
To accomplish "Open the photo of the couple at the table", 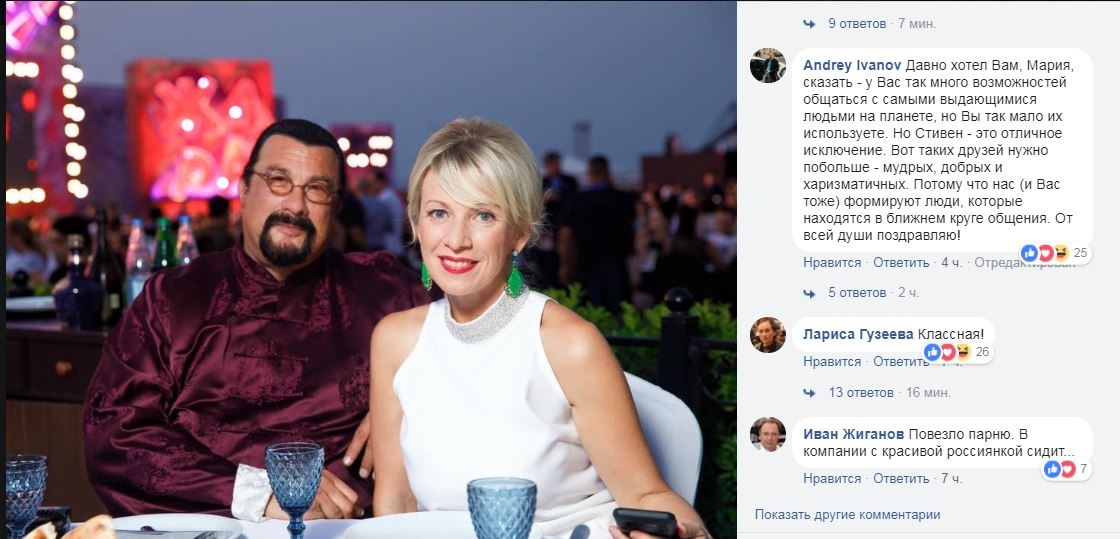I will (x=370, y=270).
